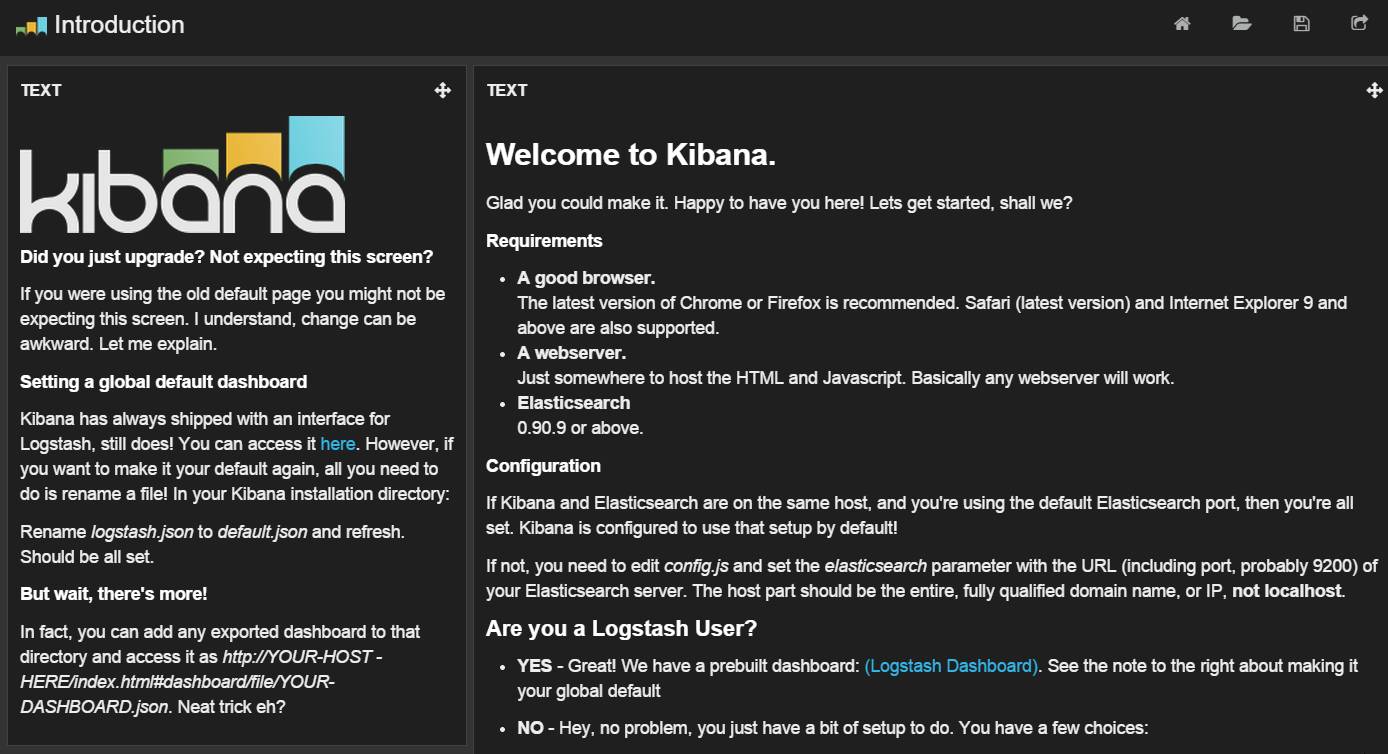The image size is (1388, 754).
Task: Click the 'Elasticsearch' requirement item
Action: pos(574,402)
